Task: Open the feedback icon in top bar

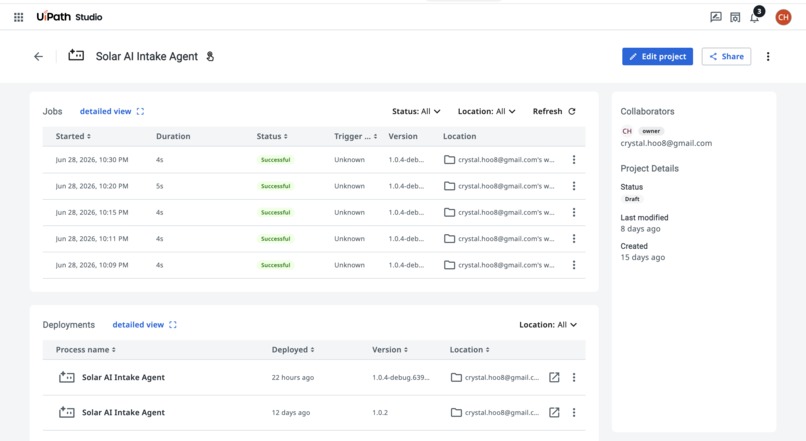Action: pos(716,17)
